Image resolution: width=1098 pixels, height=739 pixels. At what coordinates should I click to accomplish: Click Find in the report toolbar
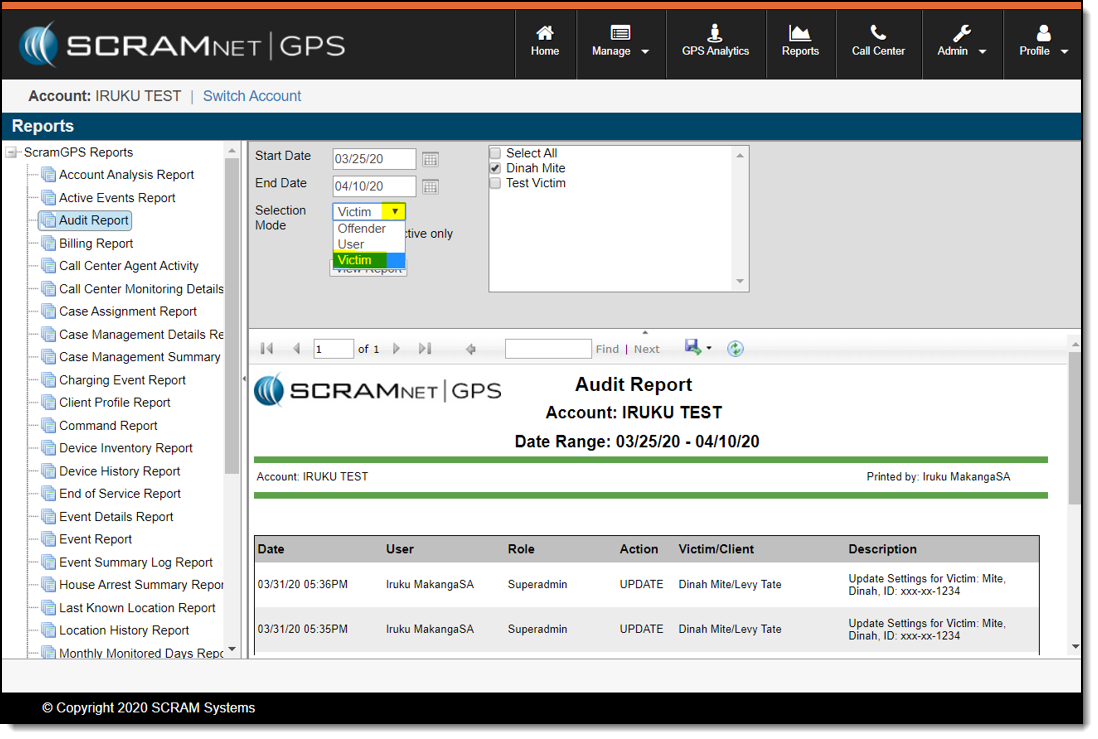pyautogui.click(x=607, y=349)
